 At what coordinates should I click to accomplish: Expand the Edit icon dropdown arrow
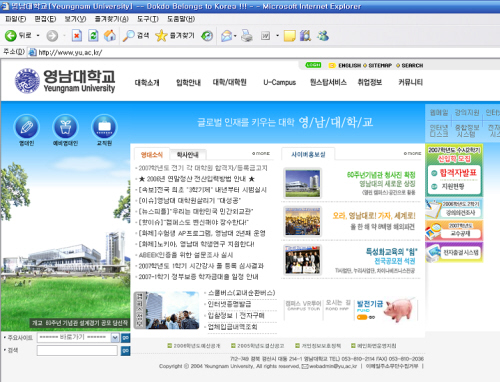[x=277, y=36]
